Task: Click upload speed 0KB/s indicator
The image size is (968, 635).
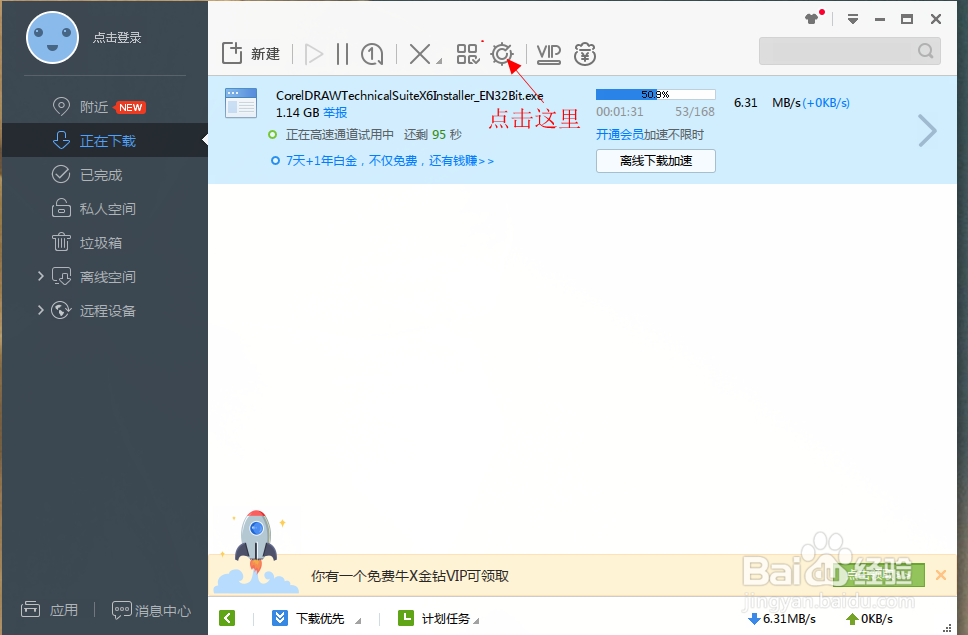Action: 869,618
